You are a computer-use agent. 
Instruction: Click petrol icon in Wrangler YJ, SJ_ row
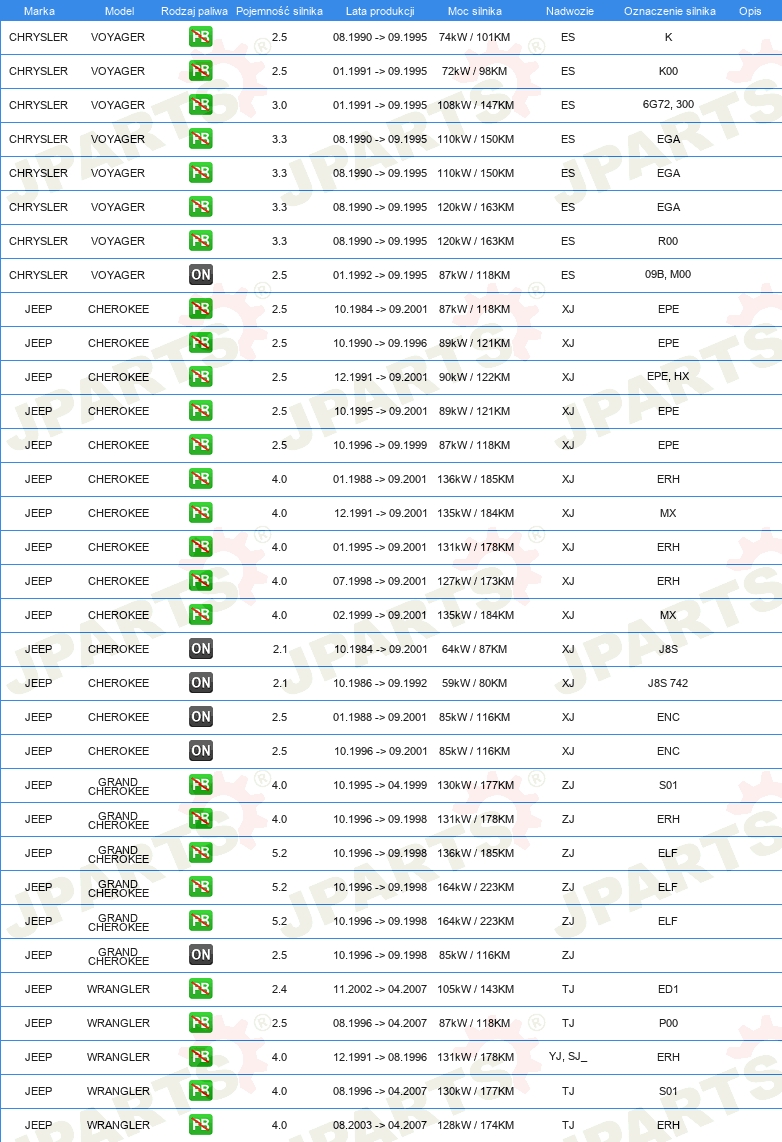[200, 1056]
